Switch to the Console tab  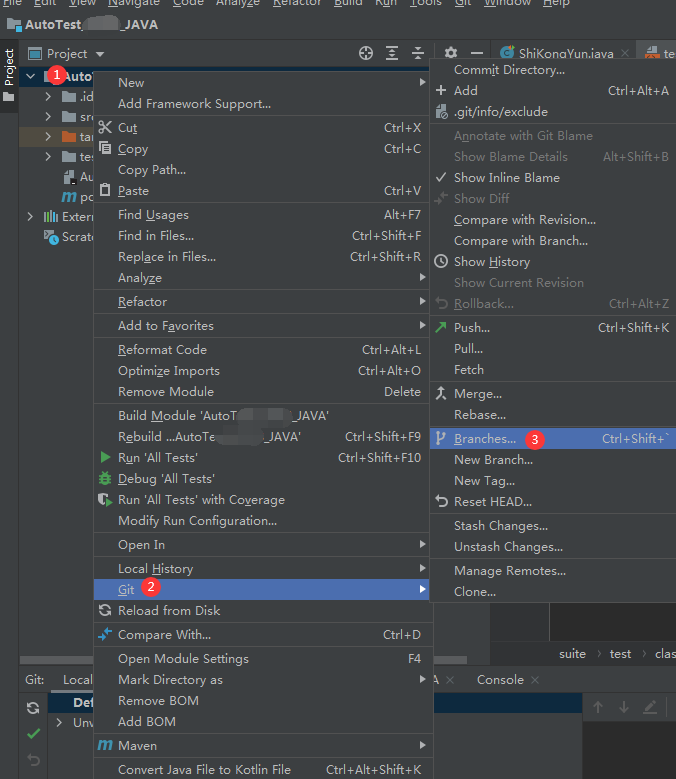(499, 680)
